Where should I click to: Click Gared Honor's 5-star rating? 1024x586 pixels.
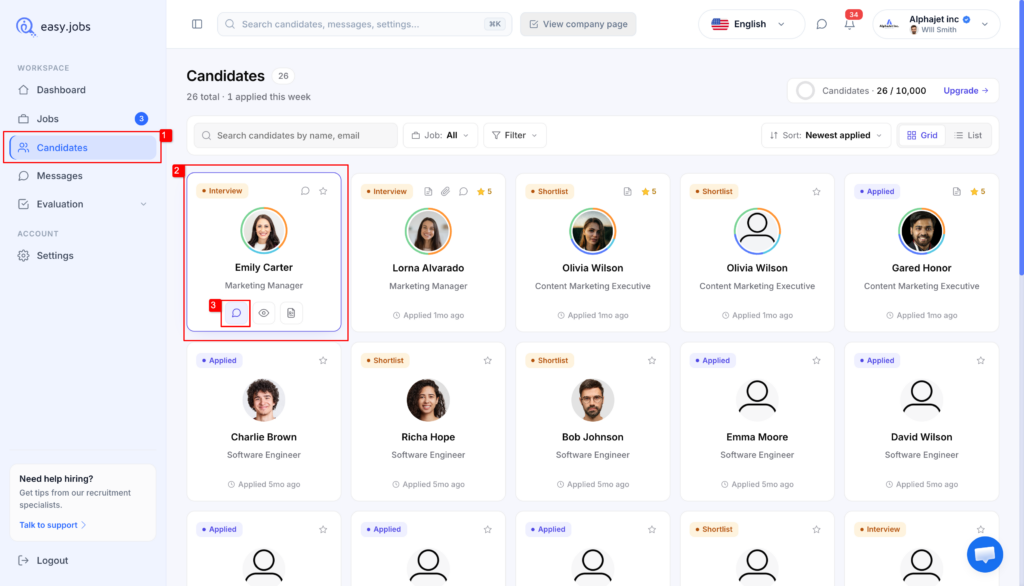(x=978, y=191)
